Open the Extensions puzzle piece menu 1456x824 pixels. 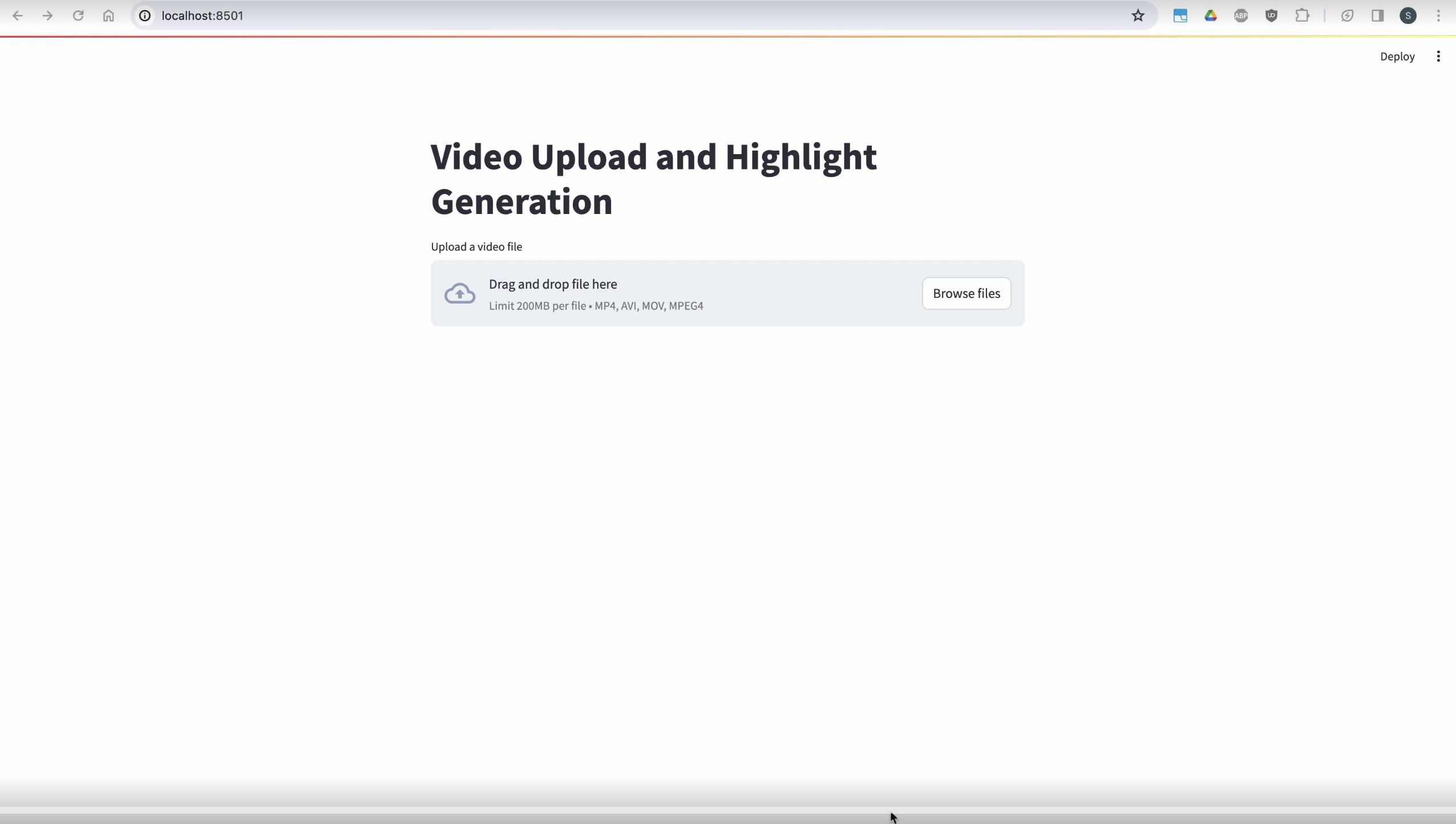pos(1302,16)
